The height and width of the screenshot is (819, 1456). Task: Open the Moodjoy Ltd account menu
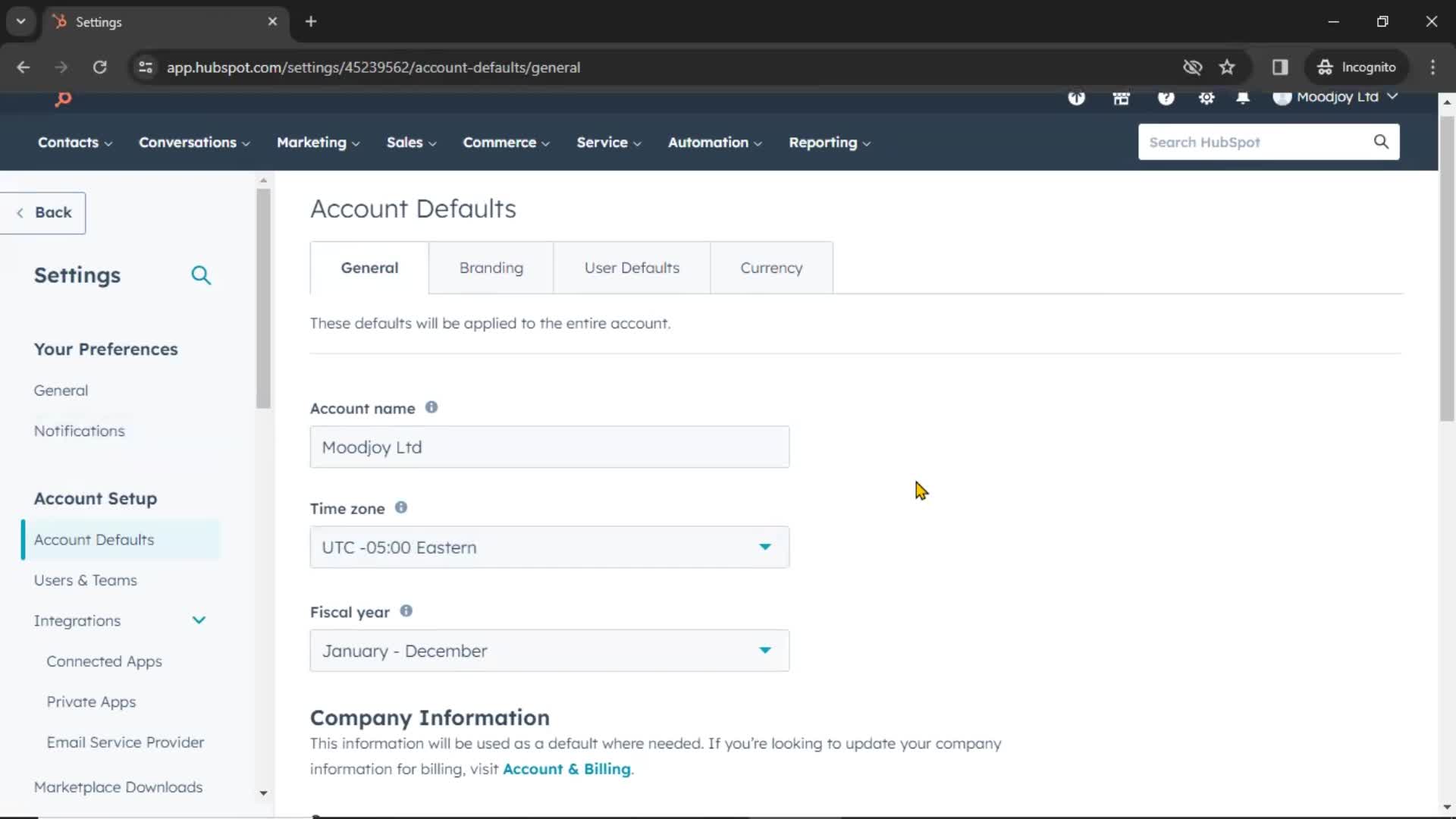(1335, 97)
